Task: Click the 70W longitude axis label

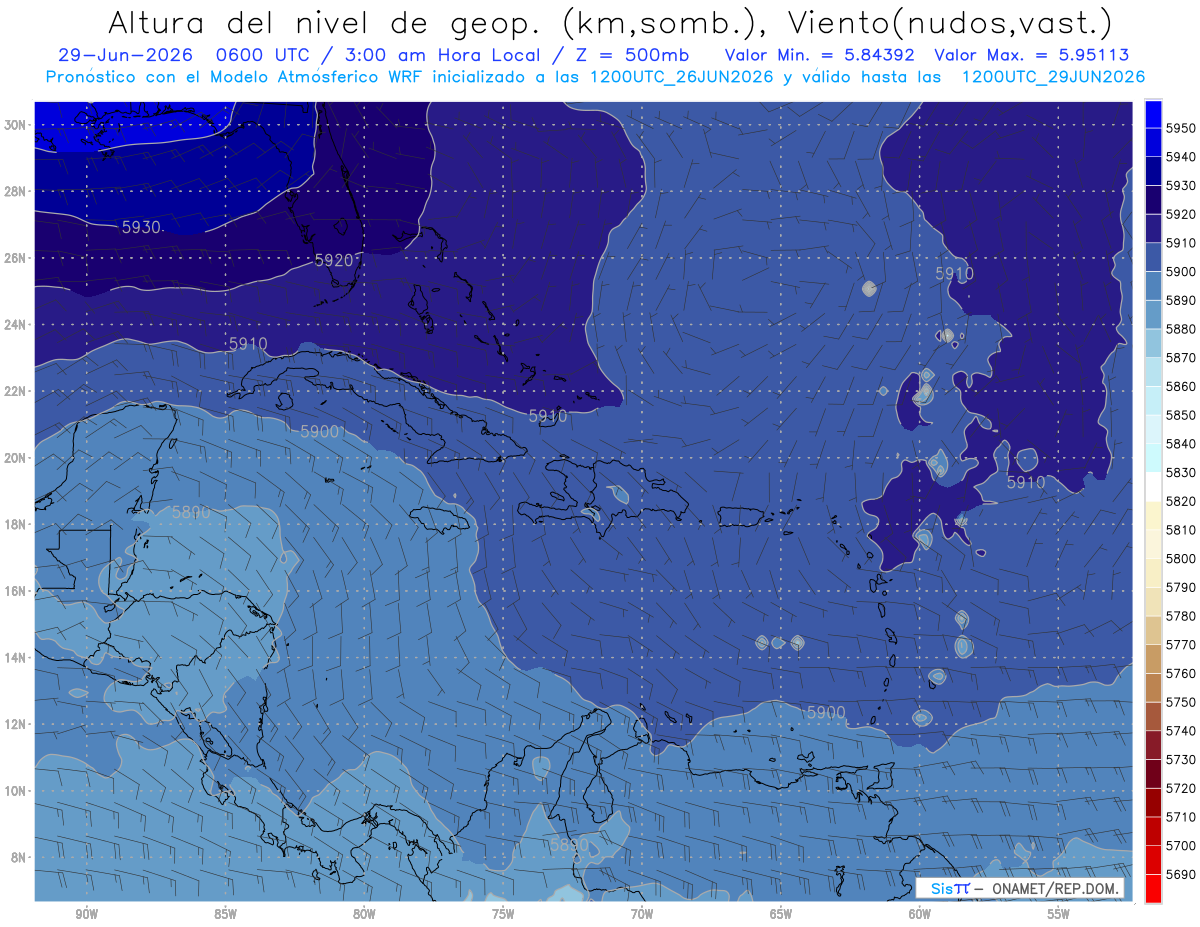Action: (x=642, y=914)
